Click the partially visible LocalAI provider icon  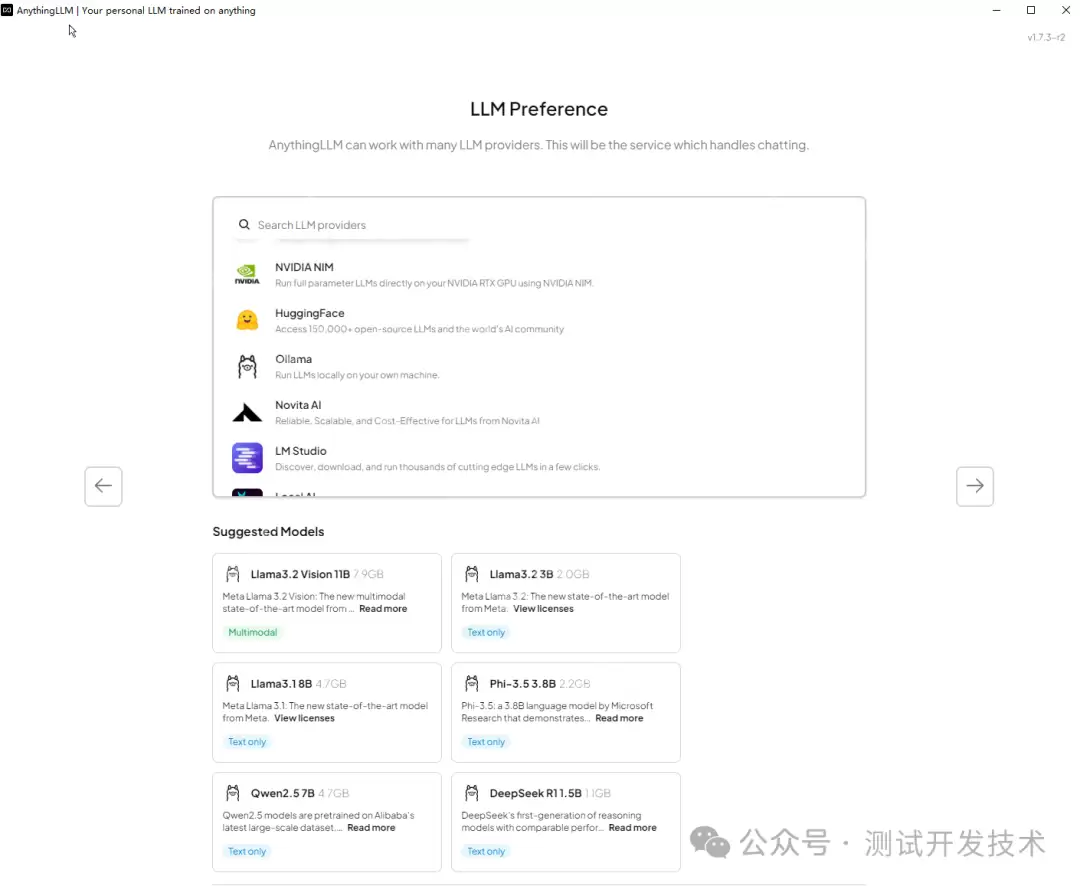[x=247, y=493]
